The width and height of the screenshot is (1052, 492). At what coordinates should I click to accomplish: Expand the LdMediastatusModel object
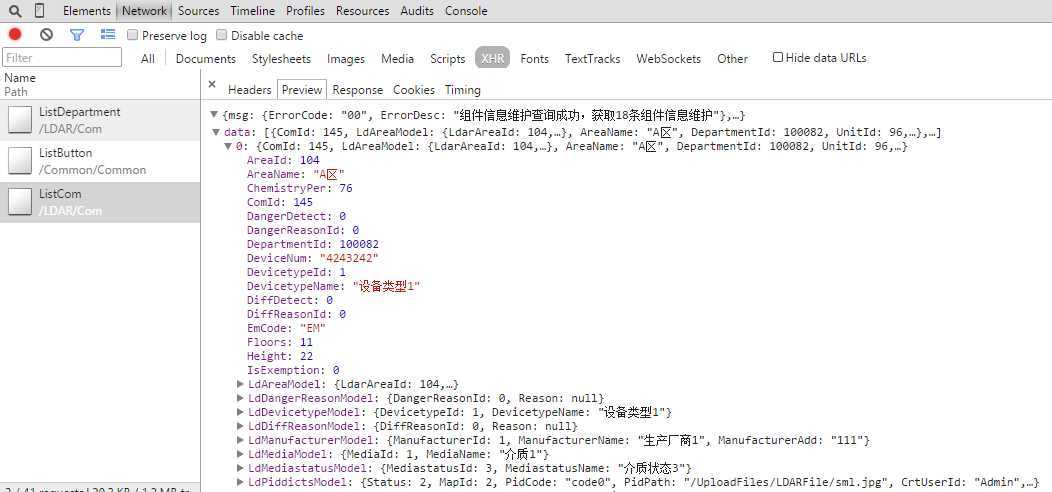tap(241, 468)
